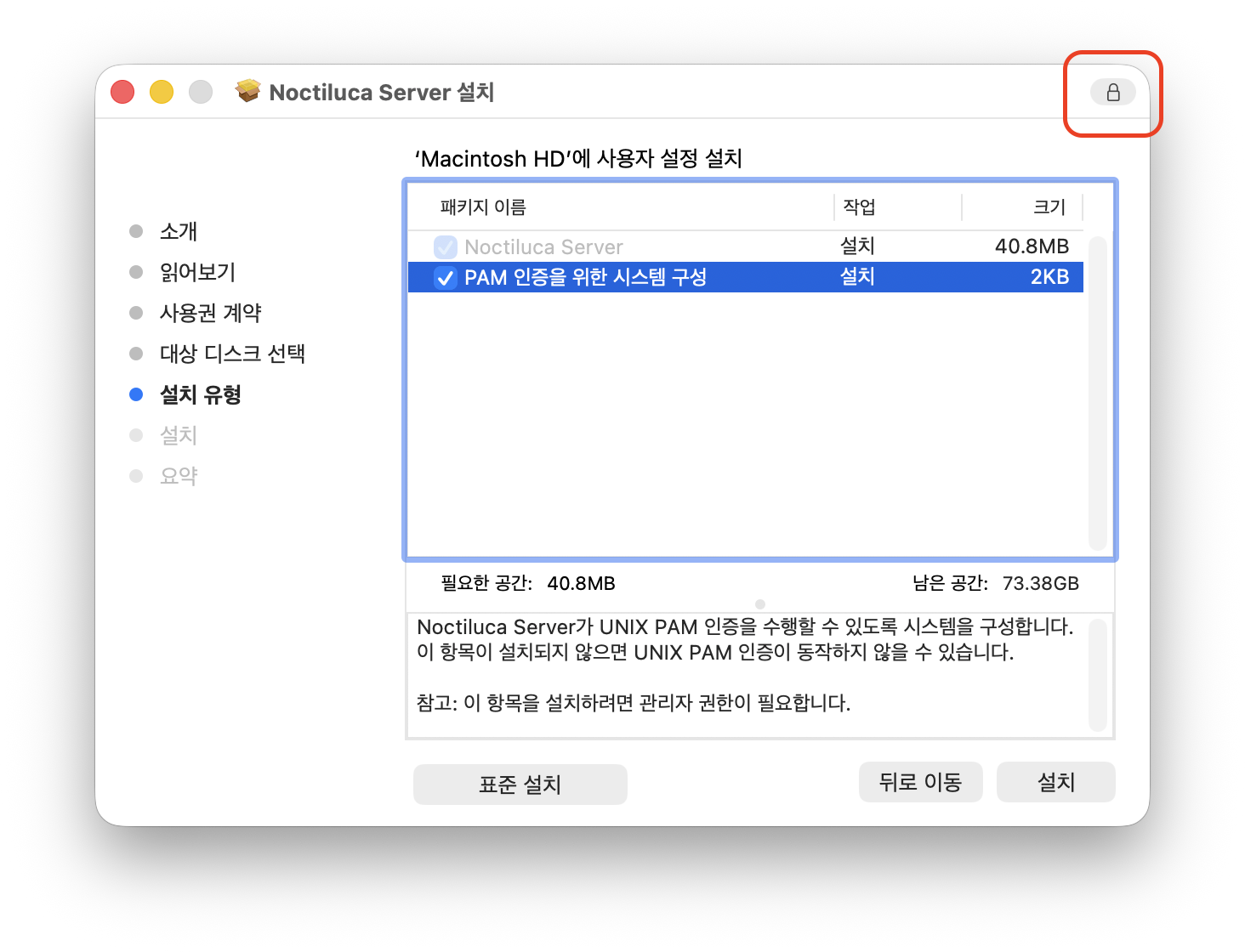The image size is (1245, 952).
Task: Select the 대상 디스크 선택 step indicator dot
Action: (137, 353)
